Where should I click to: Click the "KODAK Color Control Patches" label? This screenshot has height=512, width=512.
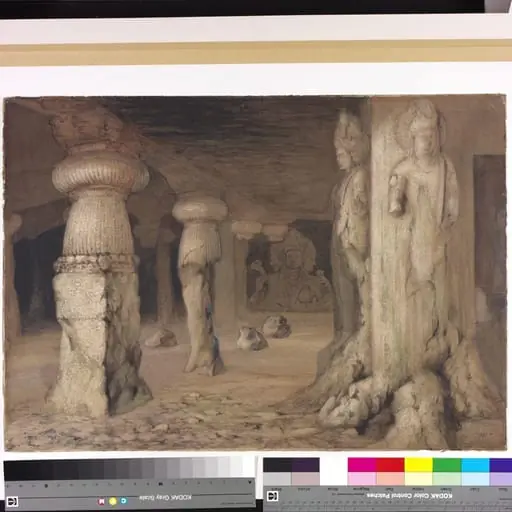pyautogui.click(x=410, y=495)
